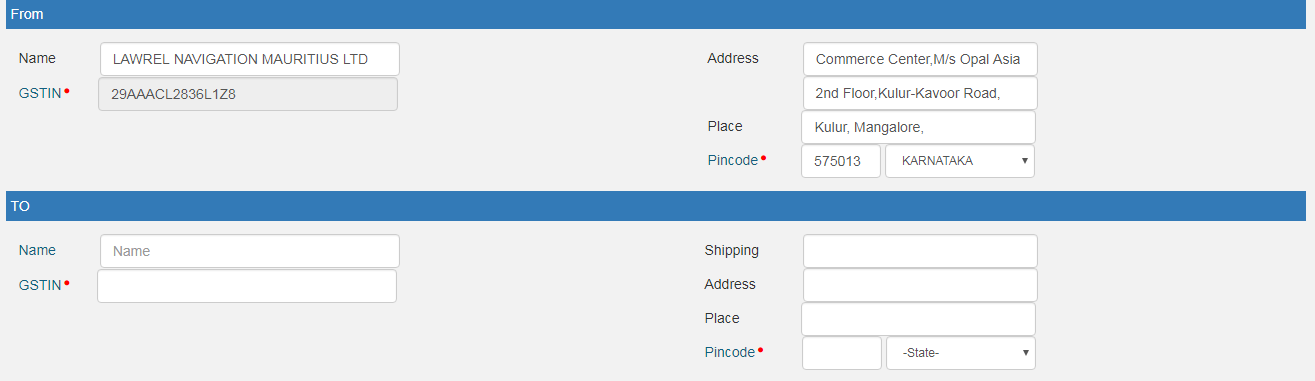Click the Shipping second address line field

point(920,285)
